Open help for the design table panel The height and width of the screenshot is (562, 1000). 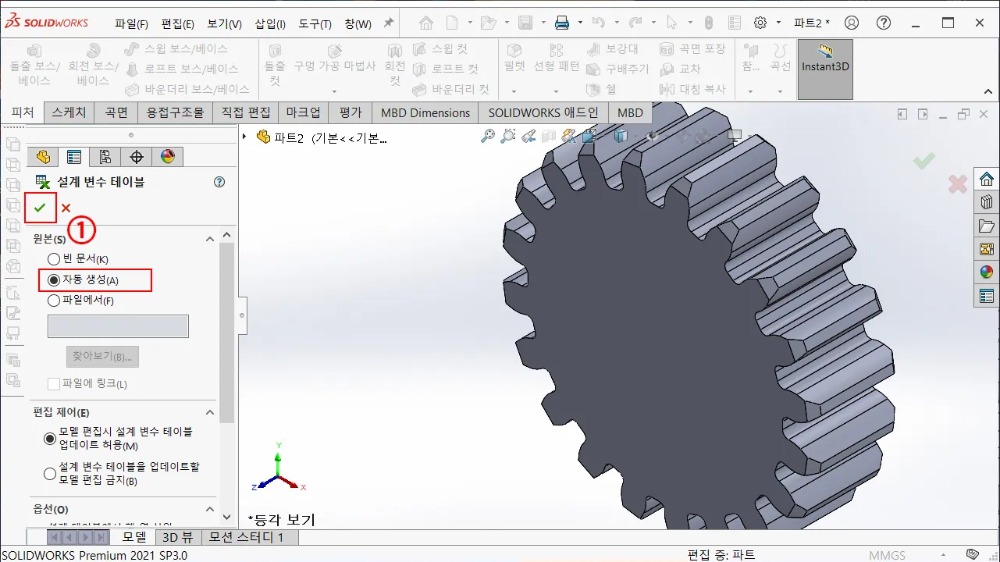219,182
